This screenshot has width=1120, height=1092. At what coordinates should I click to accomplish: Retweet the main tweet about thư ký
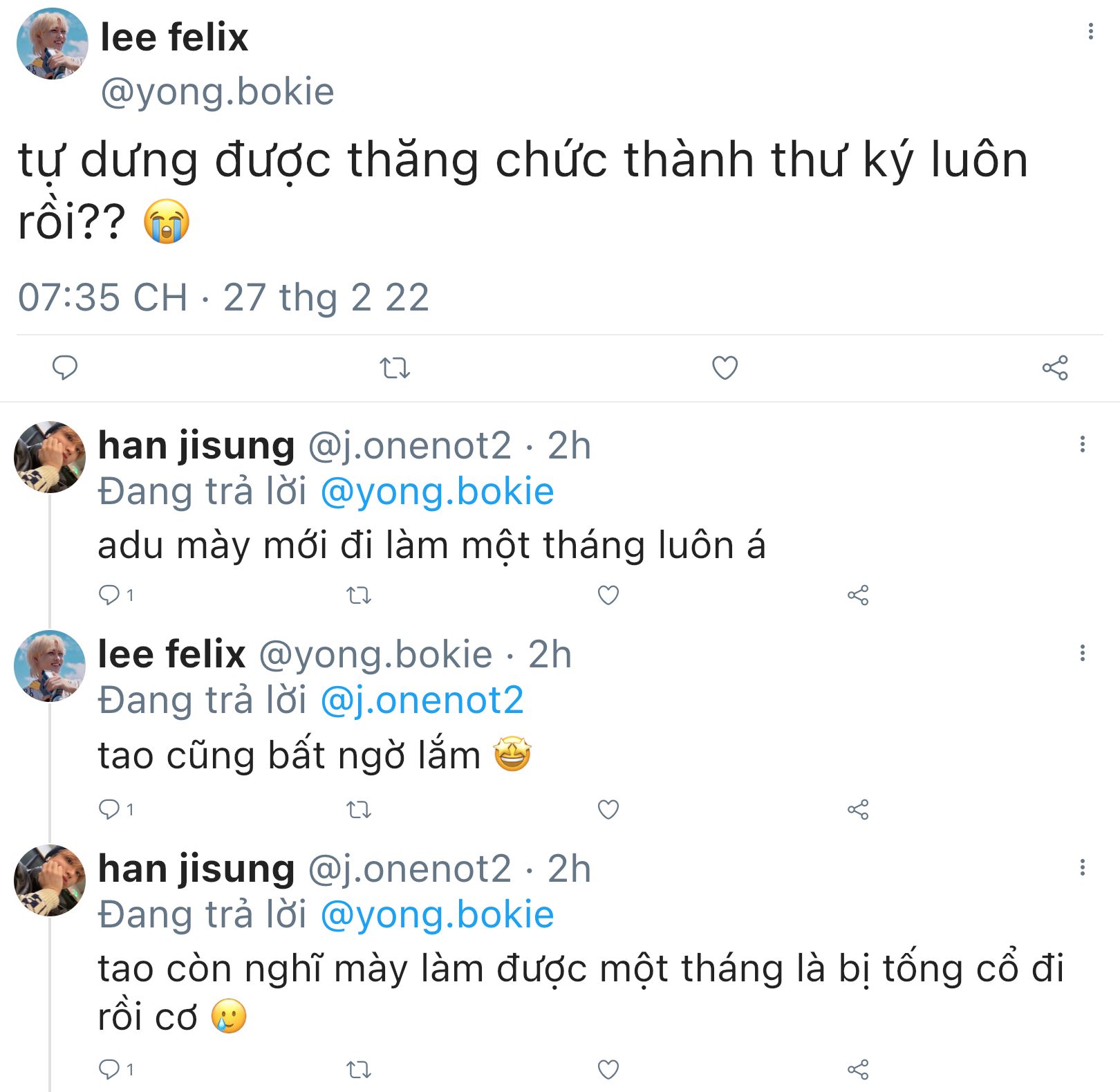[395, 368]
